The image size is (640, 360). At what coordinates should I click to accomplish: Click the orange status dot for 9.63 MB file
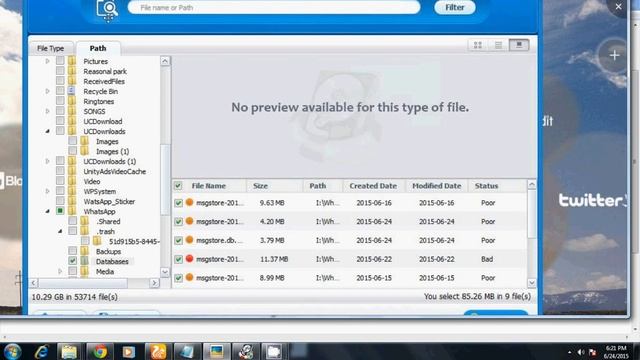pyautogui.click(x=189, y=202)
